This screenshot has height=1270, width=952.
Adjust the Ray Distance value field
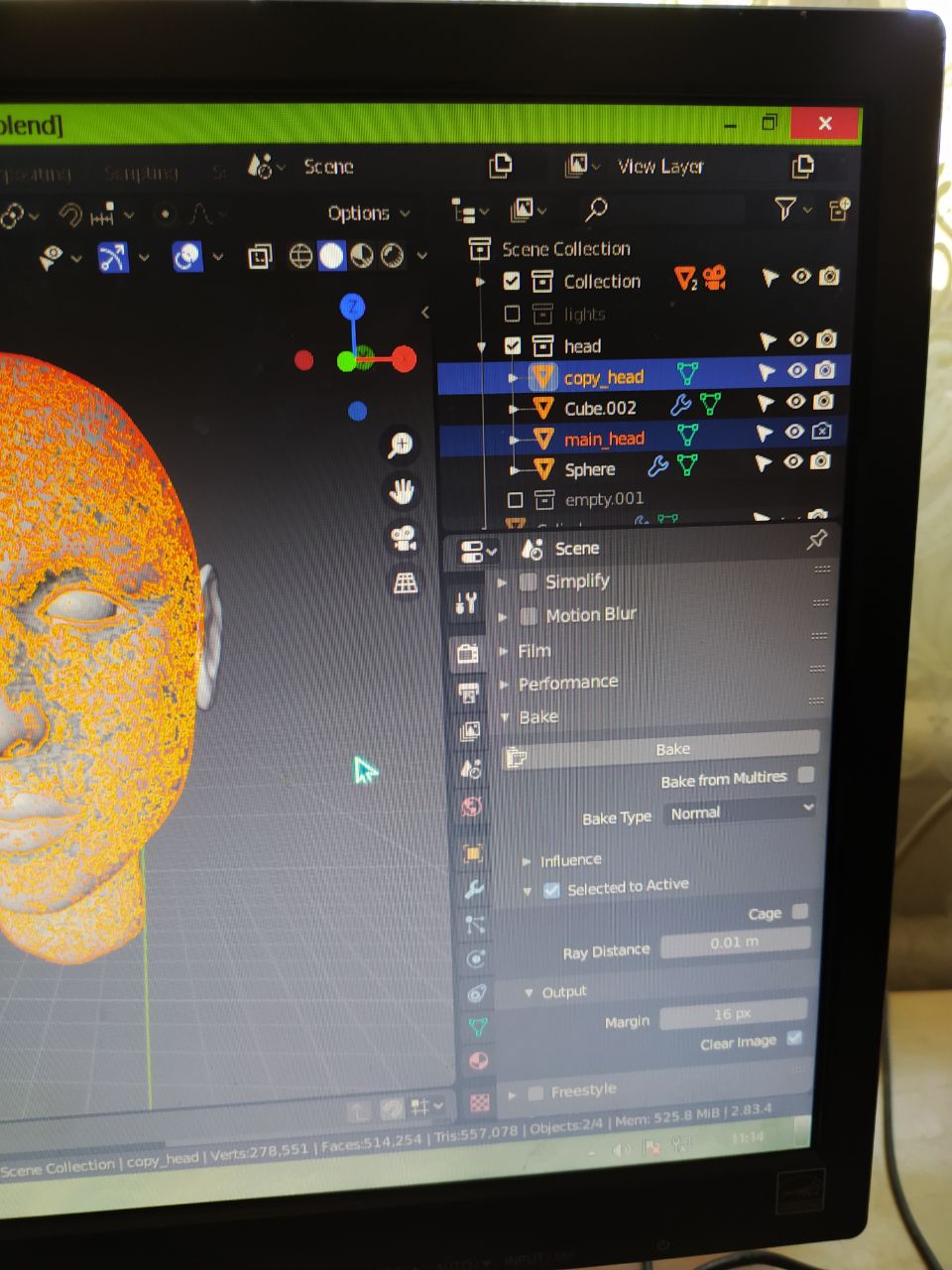click(736, 942)
